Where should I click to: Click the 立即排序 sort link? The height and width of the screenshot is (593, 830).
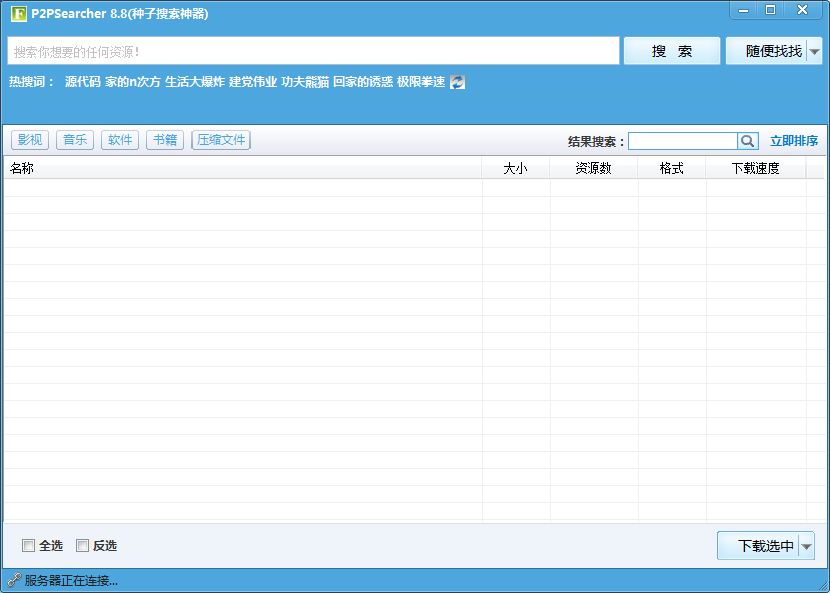pyautogui.click(x=793, y=140)
